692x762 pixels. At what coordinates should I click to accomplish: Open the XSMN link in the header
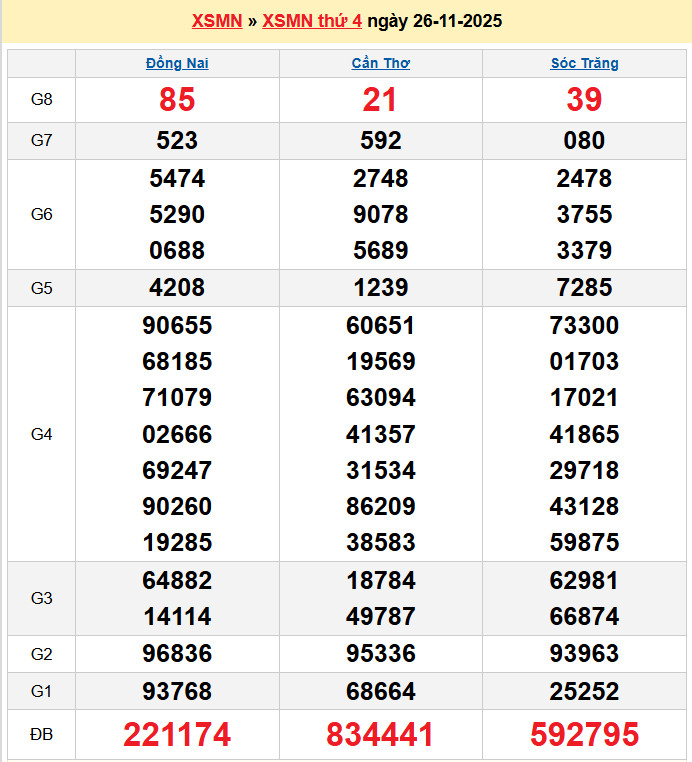point(217,21)
